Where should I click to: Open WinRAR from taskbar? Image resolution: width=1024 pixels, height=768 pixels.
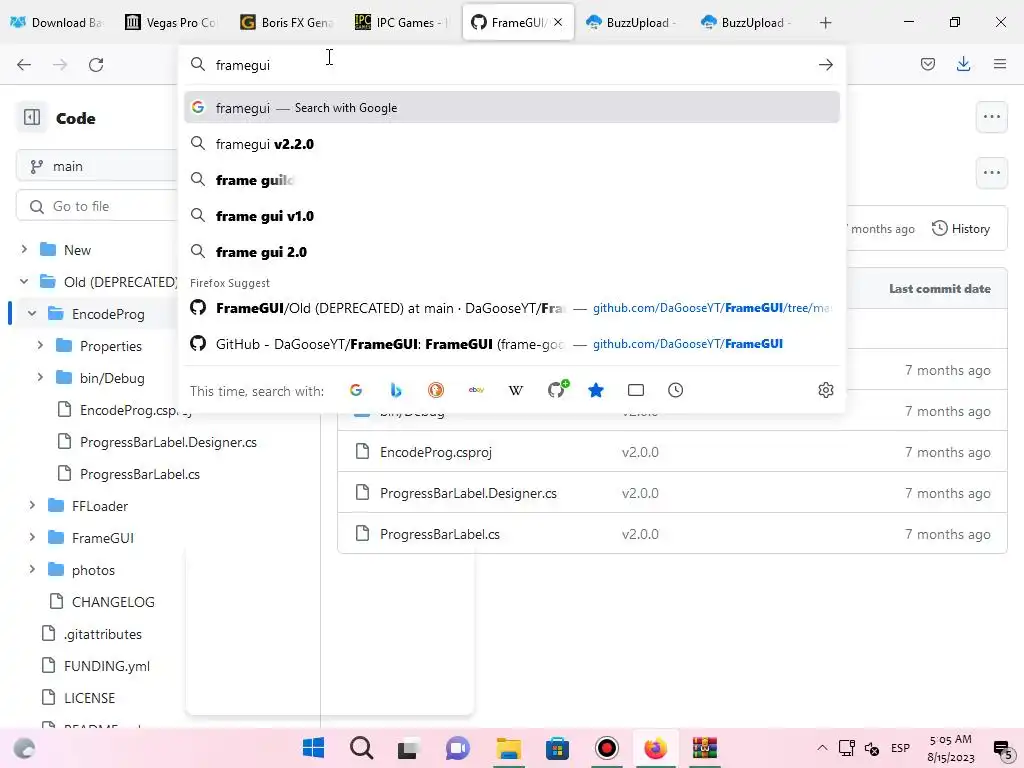point(705,748)
